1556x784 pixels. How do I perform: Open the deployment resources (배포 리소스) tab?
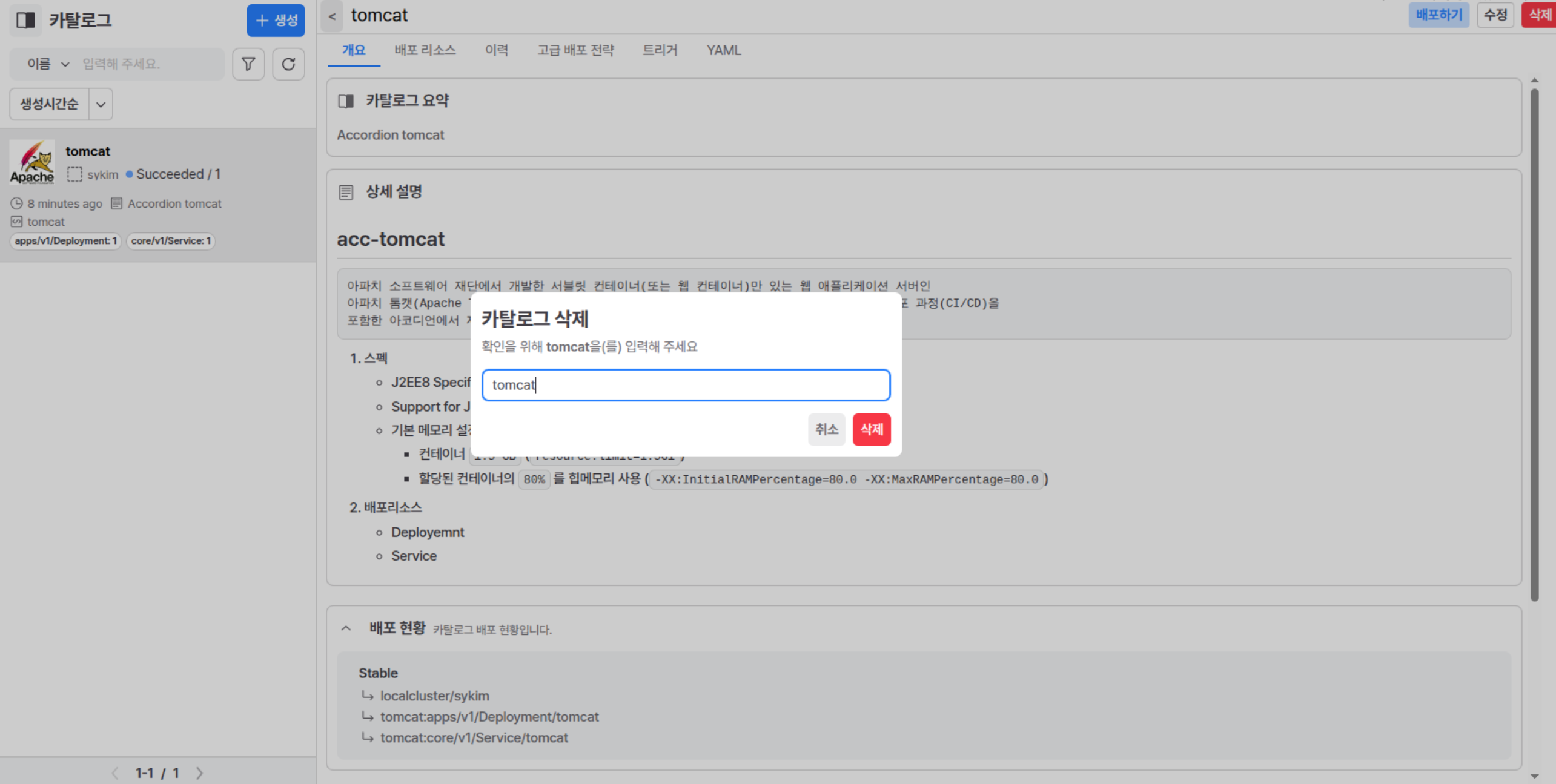click(425, 50)
